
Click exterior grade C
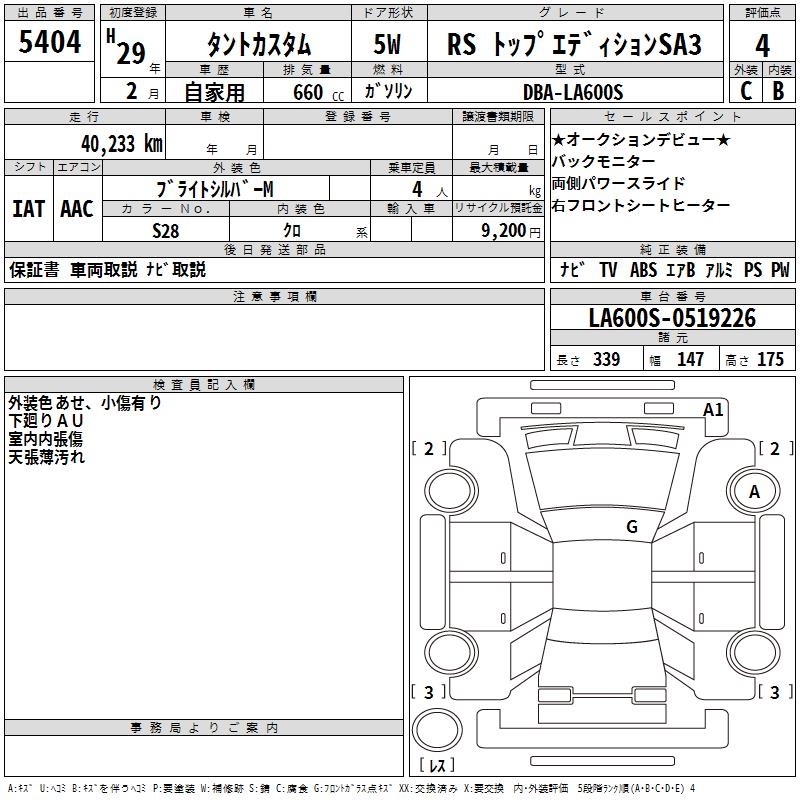[746, 91]
